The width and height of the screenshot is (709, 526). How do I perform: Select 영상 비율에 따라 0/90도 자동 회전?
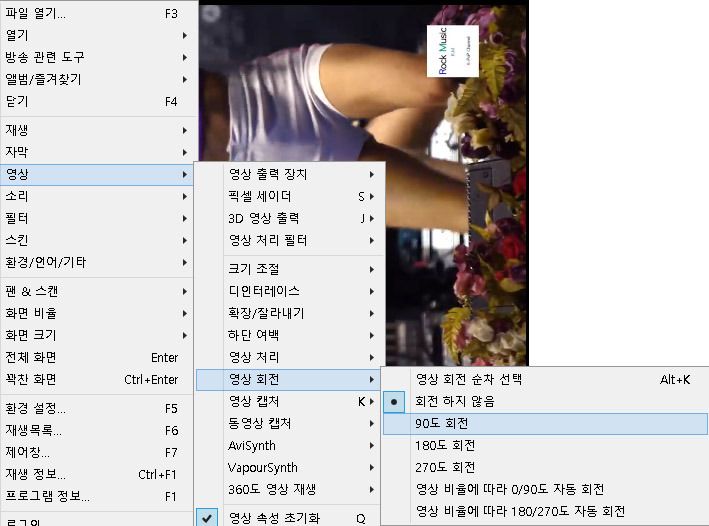click(x=545, y=489)
